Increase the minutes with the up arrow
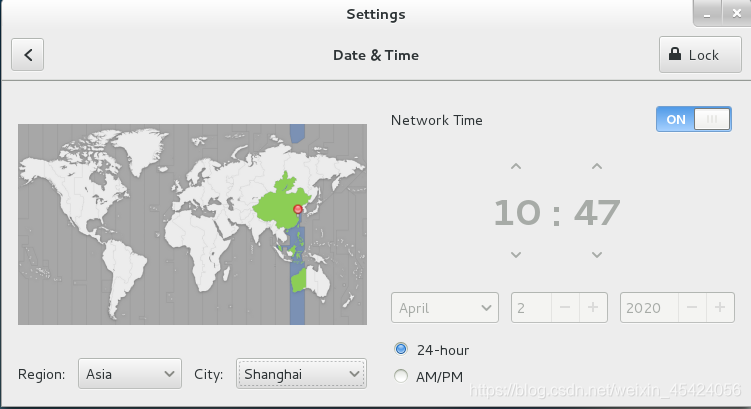Image resolution: width=751 pixels, height=409 pixels. coord(597,167)
